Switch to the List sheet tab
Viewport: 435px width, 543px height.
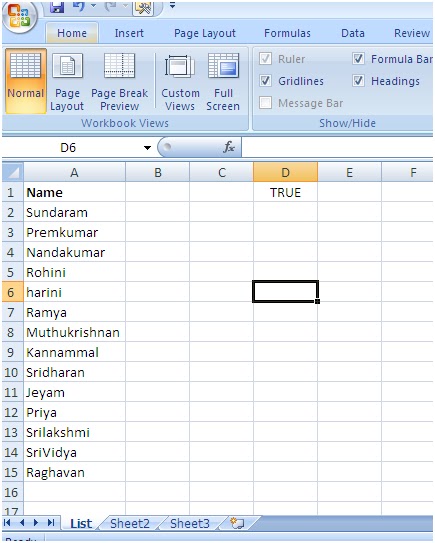(81, 523)
